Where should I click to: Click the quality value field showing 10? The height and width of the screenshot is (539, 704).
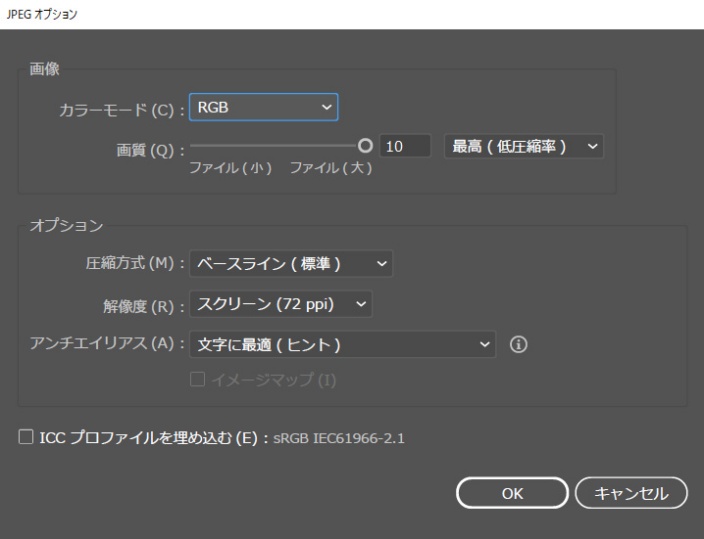click(405, 146)
